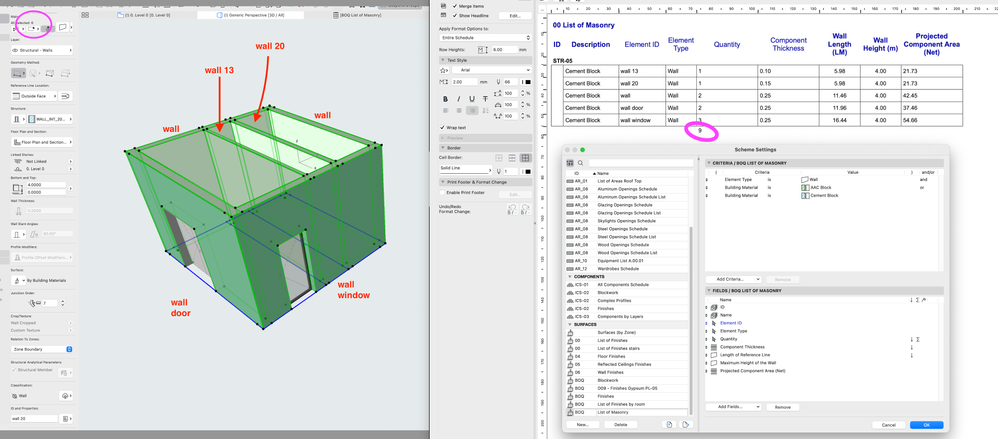Open the Arial font dropdown
The width and height of the screenshot is (998, 439).
coord(491,71)
